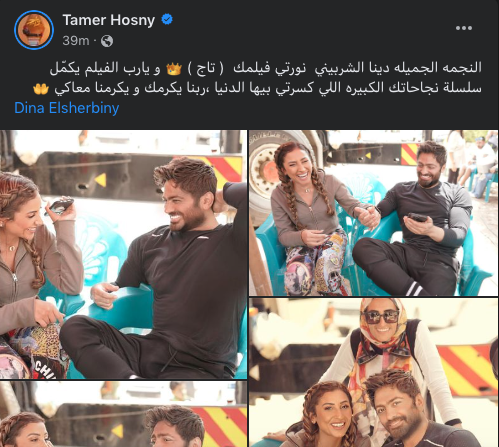Open the partially visible last photo
The width and height of the screenshot is (499, 447).
[123, 414]
